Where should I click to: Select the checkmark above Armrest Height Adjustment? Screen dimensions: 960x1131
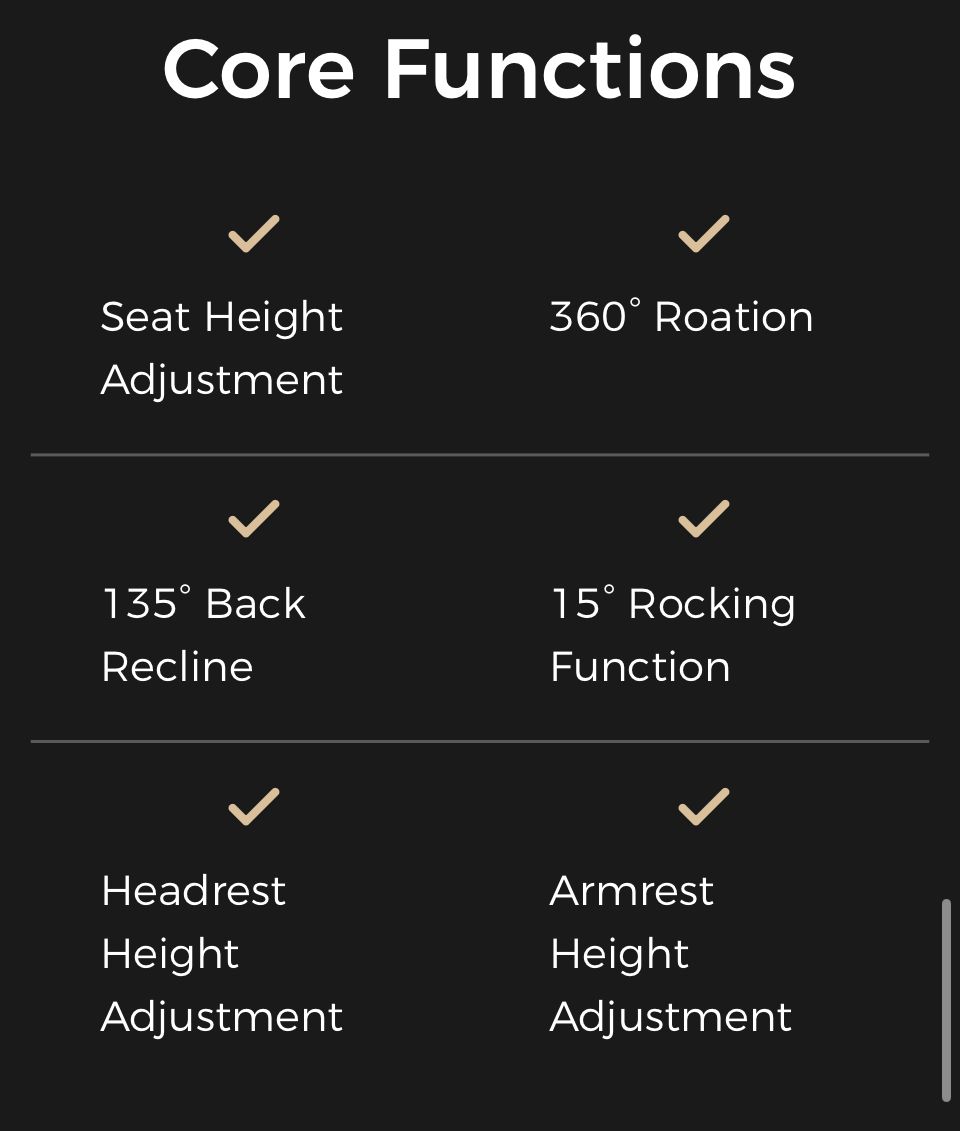coord(703,806)
